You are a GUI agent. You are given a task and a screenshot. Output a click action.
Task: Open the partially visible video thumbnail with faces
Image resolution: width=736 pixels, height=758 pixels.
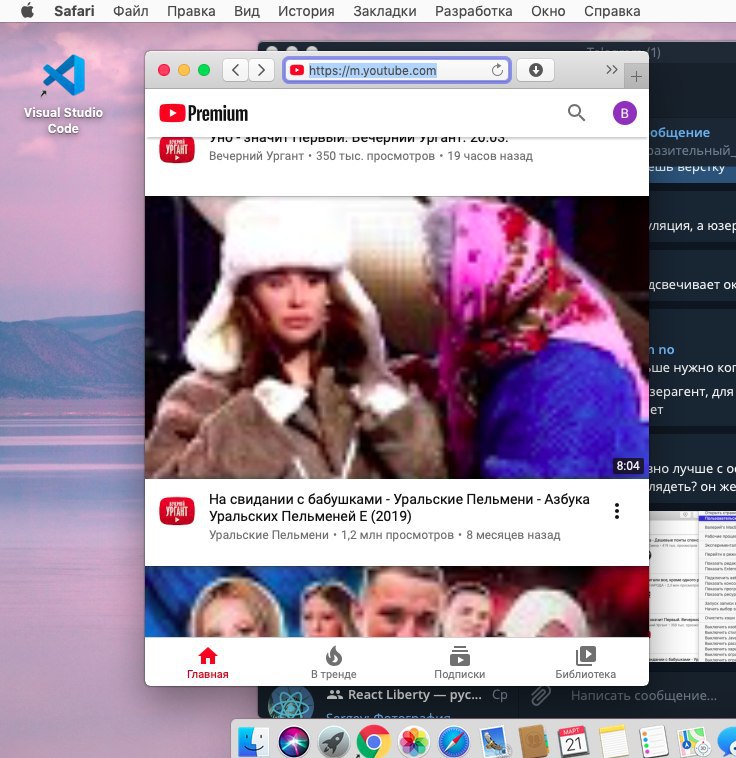[397, 601]
